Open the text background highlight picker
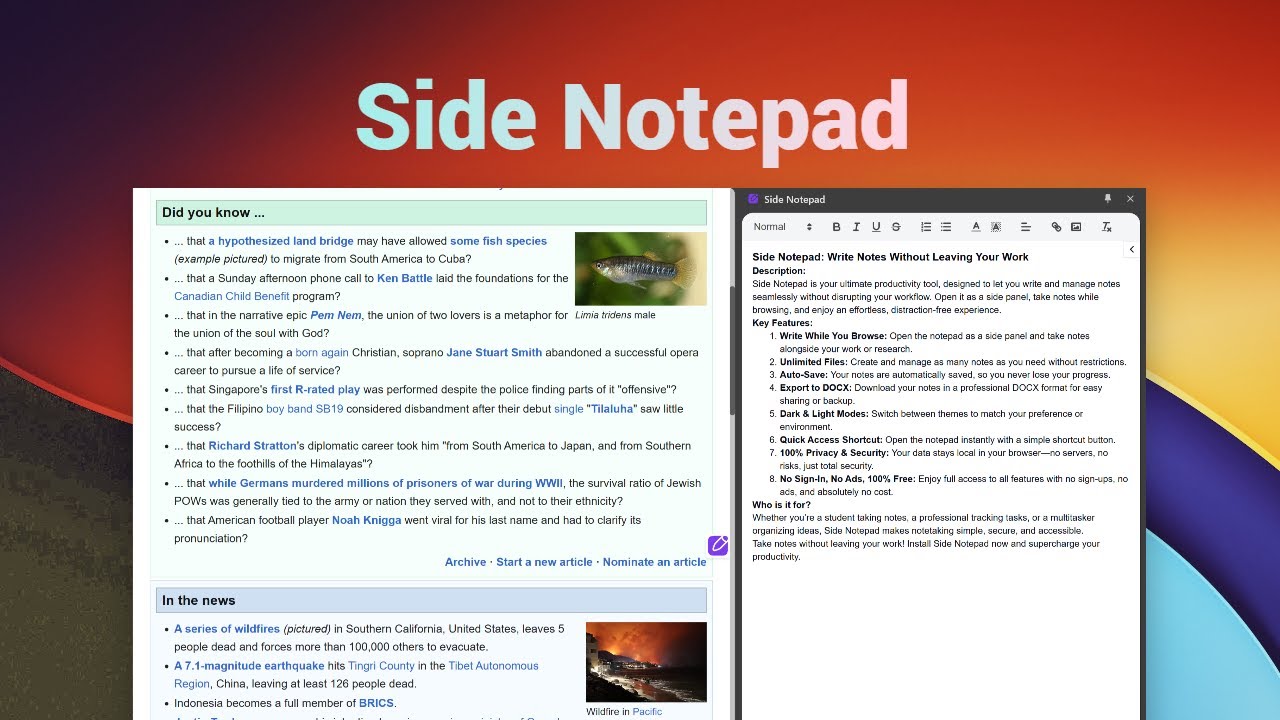 (x=996, y=227)
